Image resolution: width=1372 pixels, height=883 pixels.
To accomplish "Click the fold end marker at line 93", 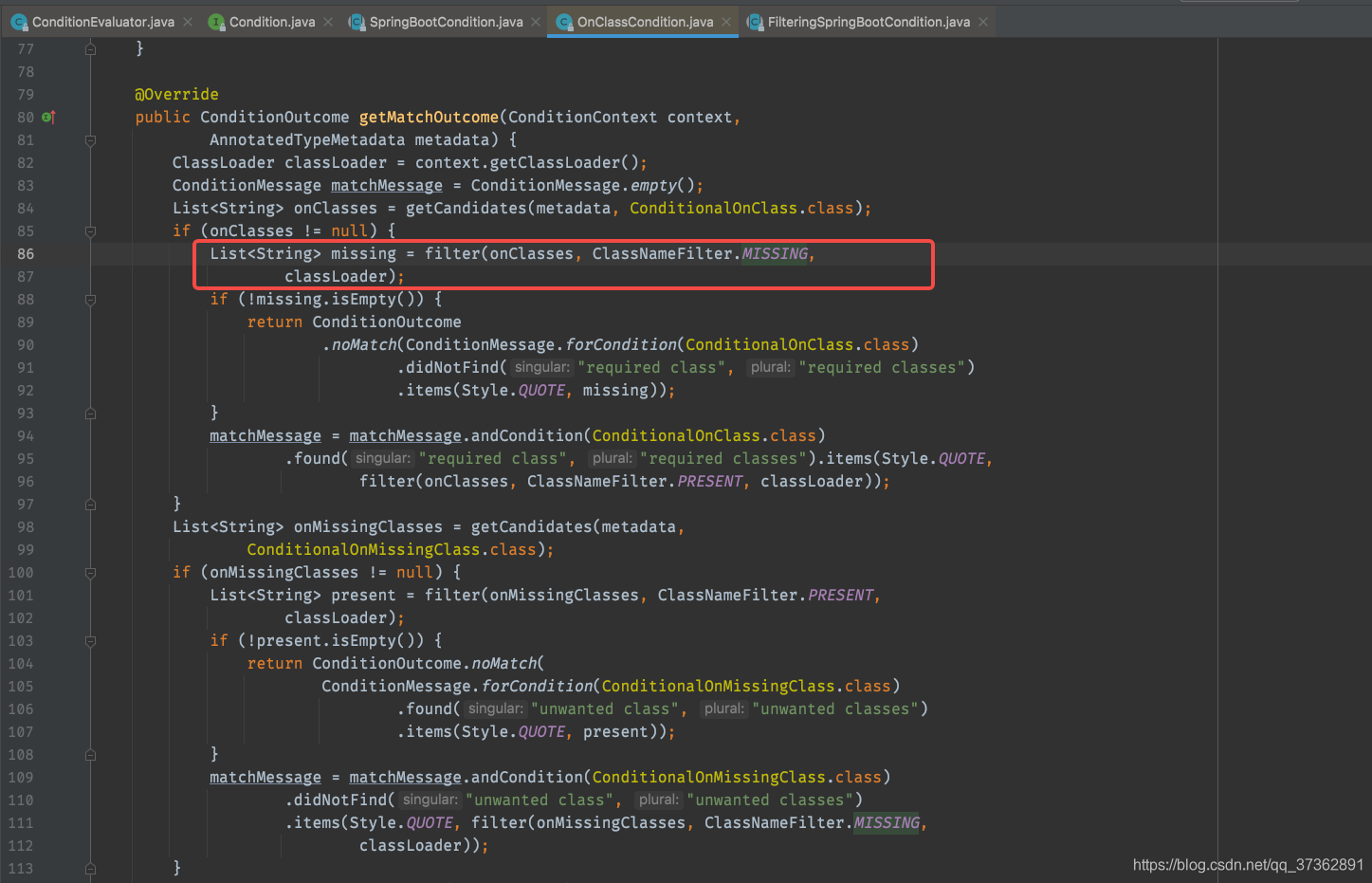I will [90, 414].
